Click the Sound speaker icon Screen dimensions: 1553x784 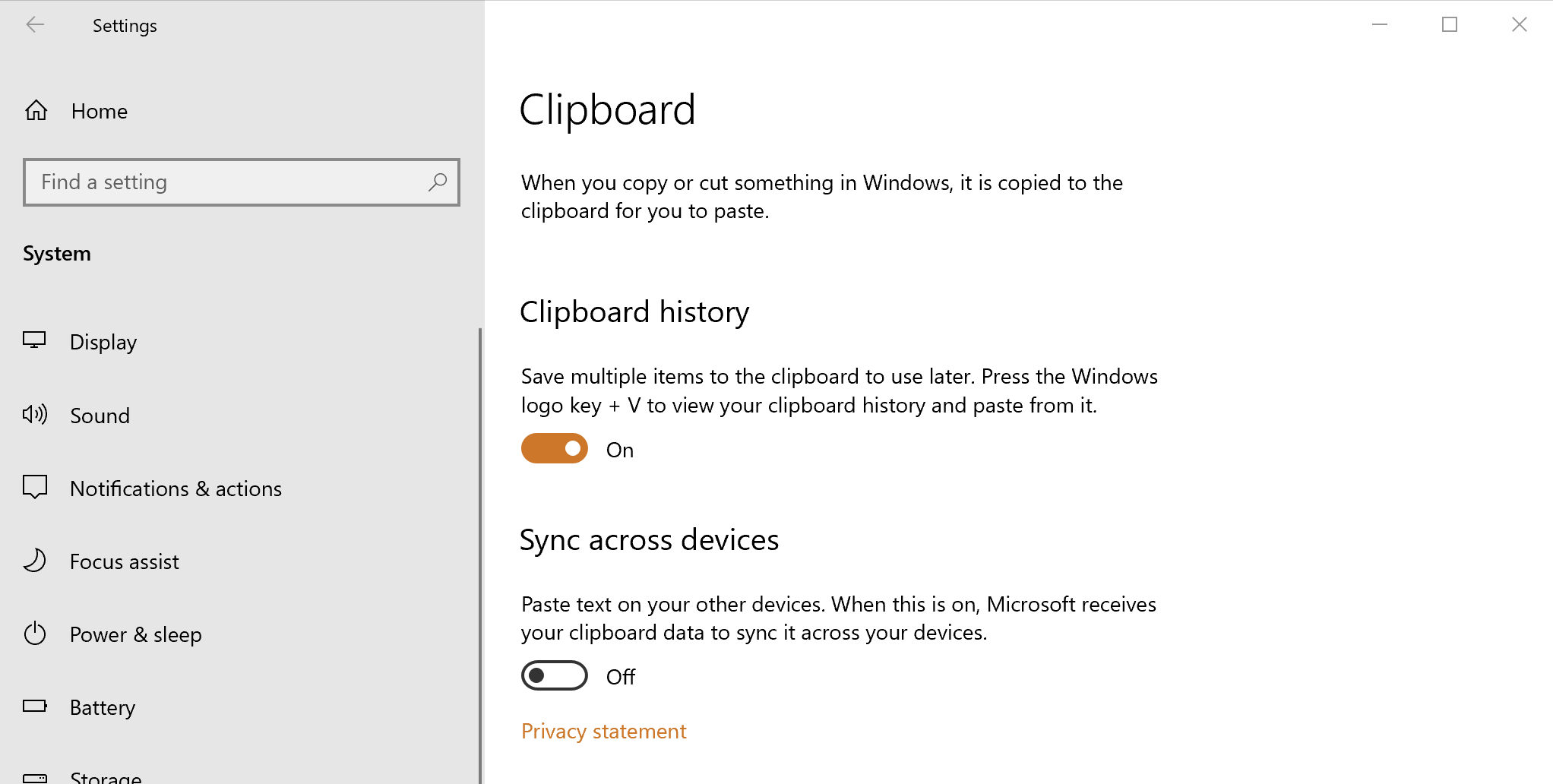click(35, 414)
